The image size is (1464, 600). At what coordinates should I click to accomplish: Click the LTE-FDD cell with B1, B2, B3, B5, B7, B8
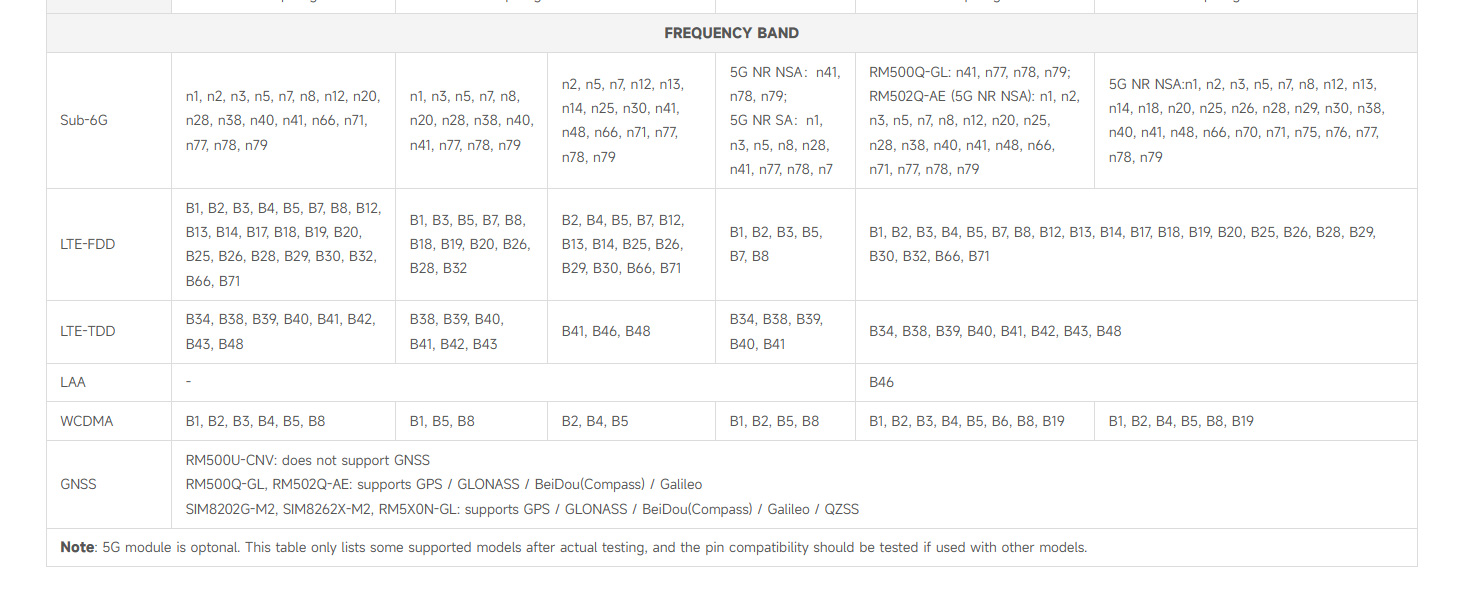coord(776,244)
